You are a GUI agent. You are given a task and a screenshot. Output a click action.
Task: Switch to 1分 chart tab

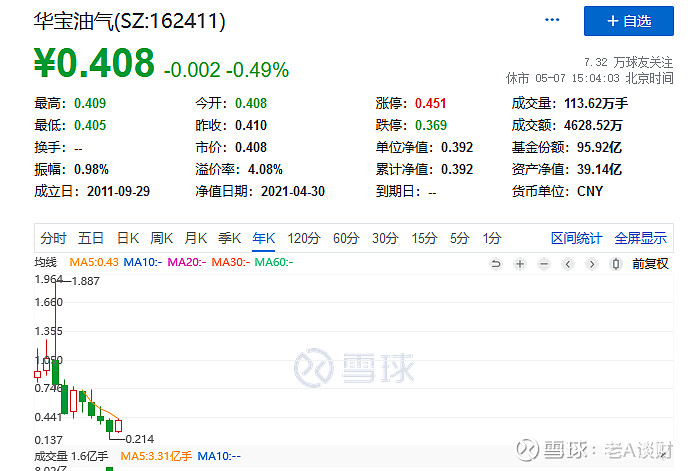click(x=491, y=239)
